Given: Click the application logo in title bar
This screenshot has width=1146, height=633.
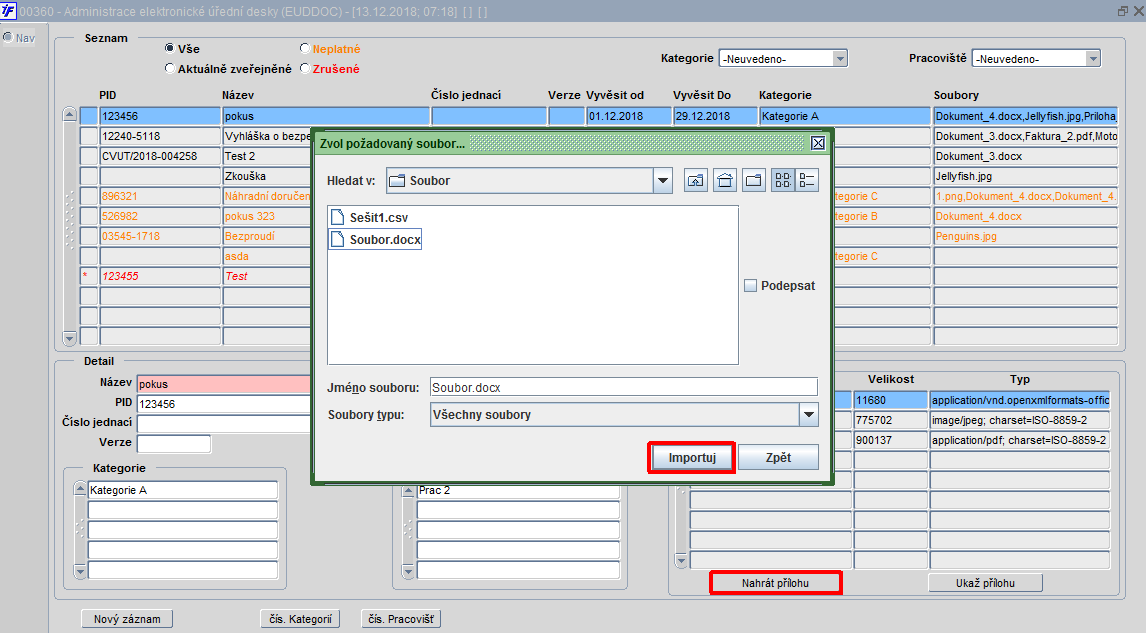Looking at the screenshot, I should [8, 11].
